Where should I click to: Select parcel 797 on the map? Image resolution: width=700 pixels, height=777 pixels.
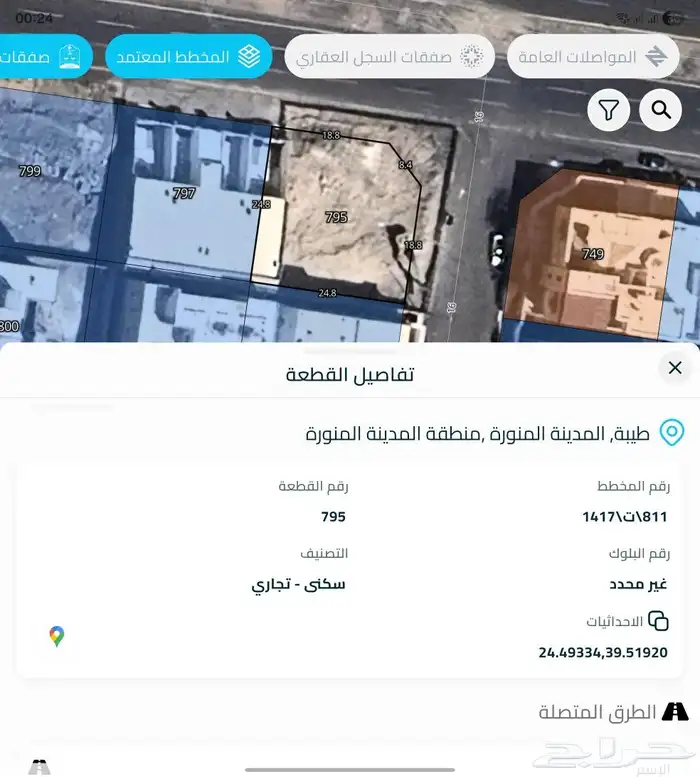pos(184,193)
